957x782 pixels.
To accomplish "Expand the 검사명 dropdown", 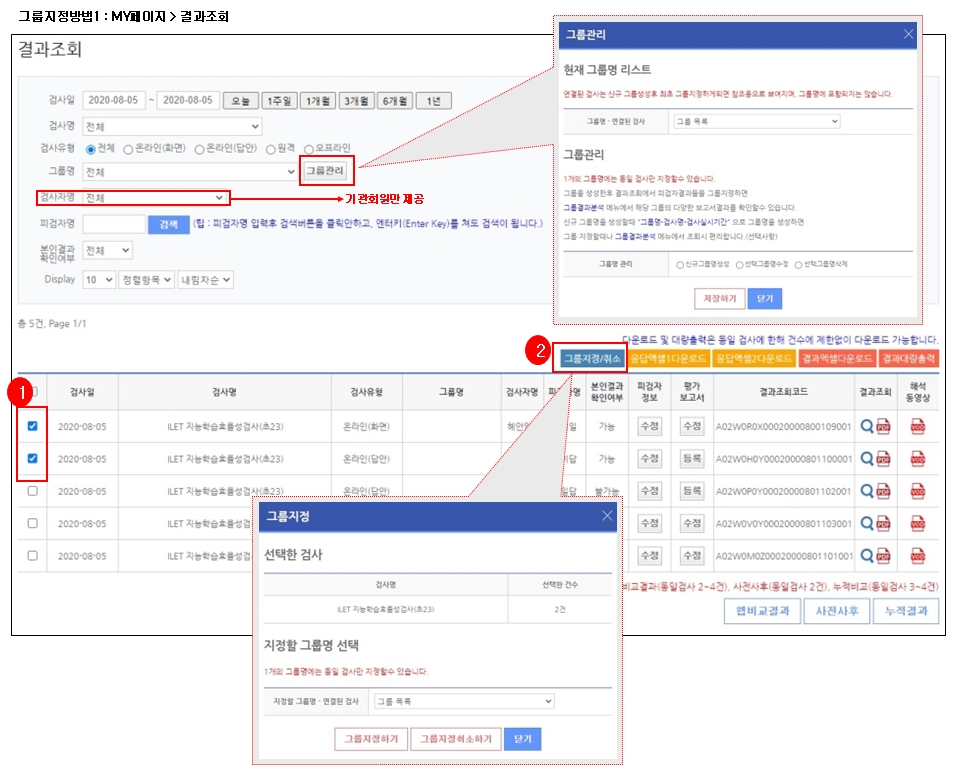I will tap(172, 127).
